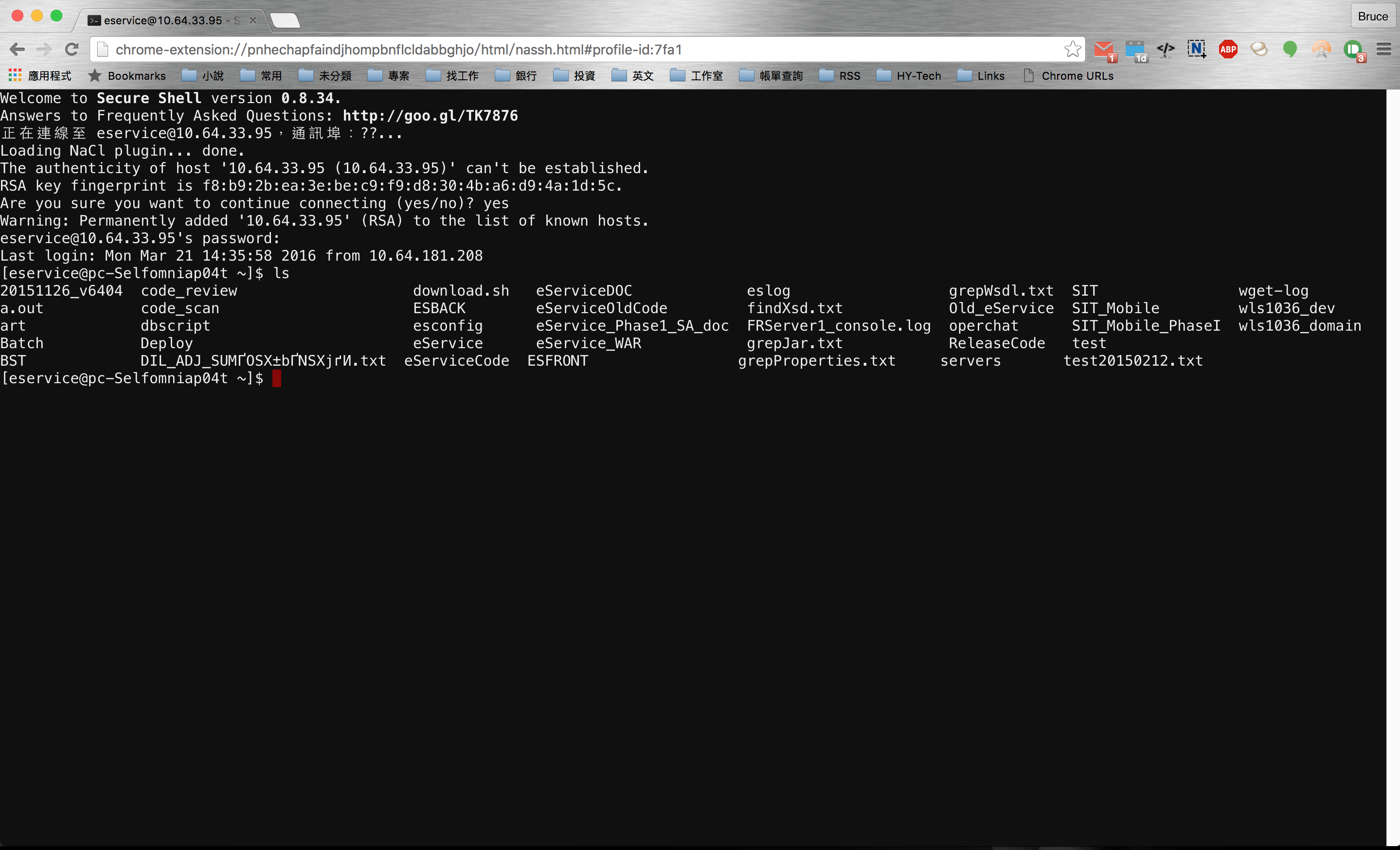Click the dbscript directory name

(x=175, y=326)
